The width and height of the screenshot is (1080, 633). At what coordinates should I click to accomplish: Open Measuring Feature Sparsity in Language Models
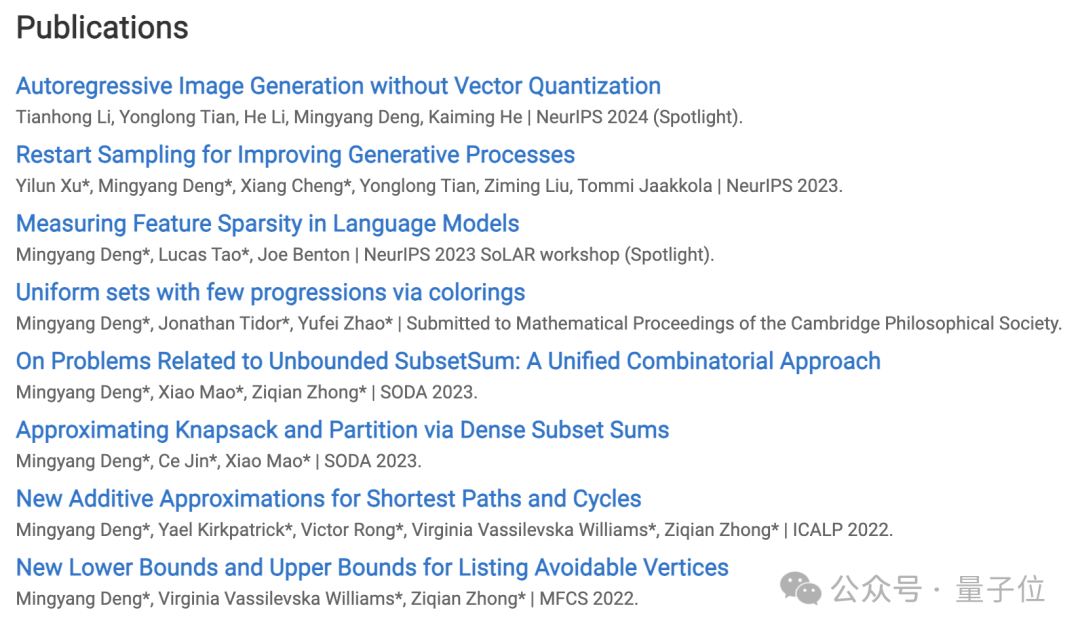point(267,224)
